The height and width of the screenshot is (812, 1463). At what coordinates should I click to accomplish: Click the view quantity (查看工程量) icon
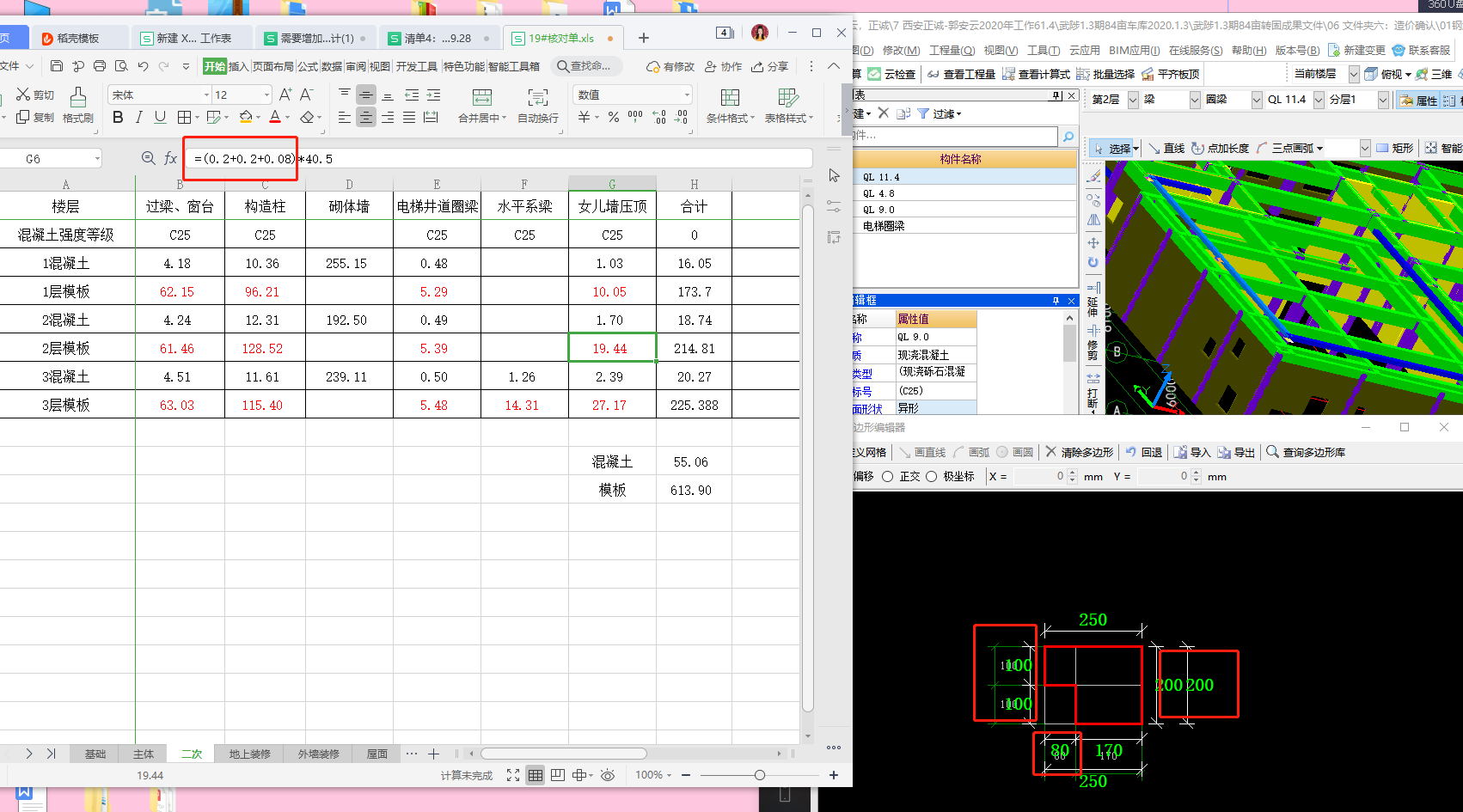click(961, 74)
